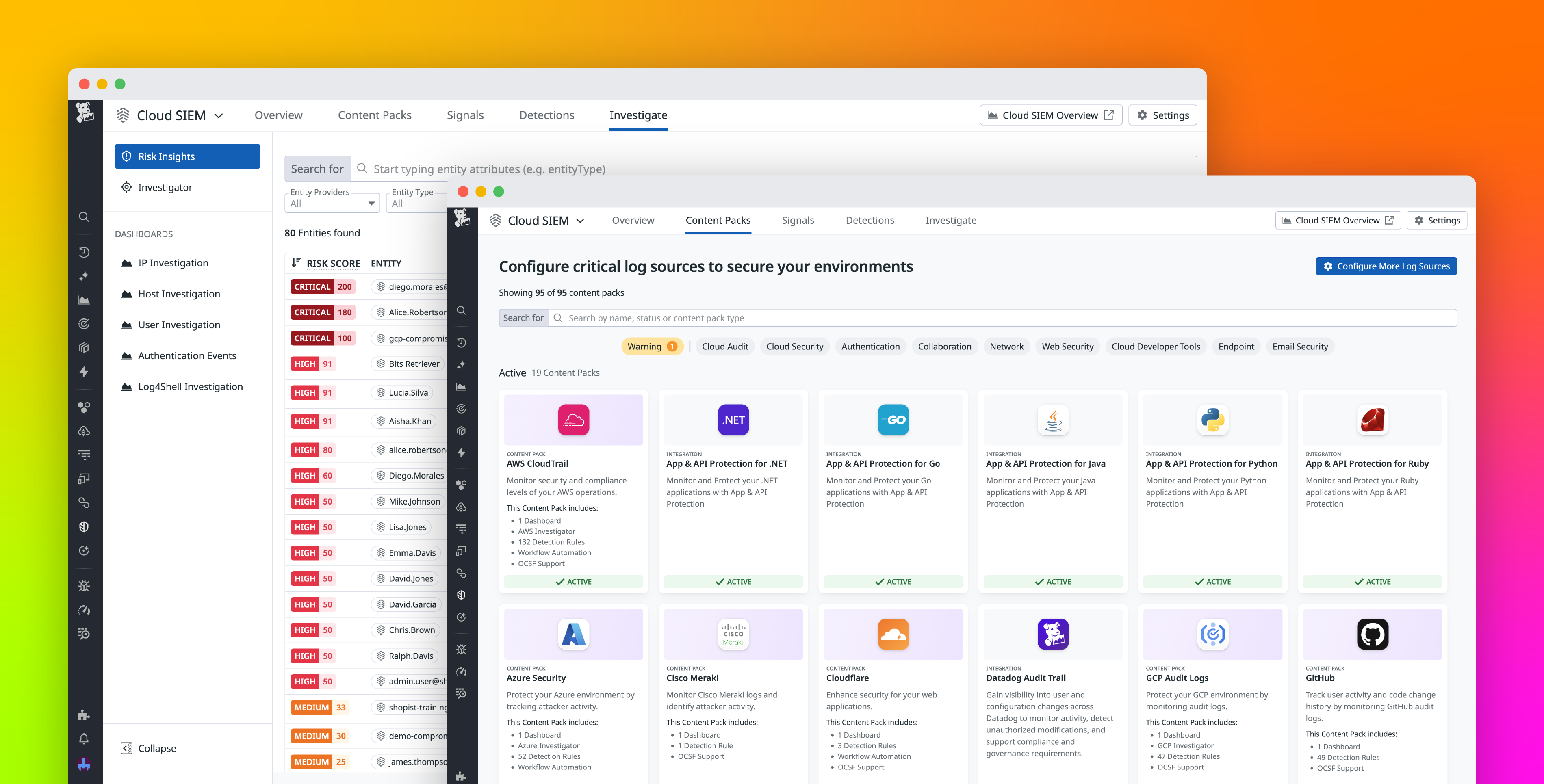Click the Configure More Log Sources button
The height and width of the screenshot is (784, 1544).
(1386, 266)
